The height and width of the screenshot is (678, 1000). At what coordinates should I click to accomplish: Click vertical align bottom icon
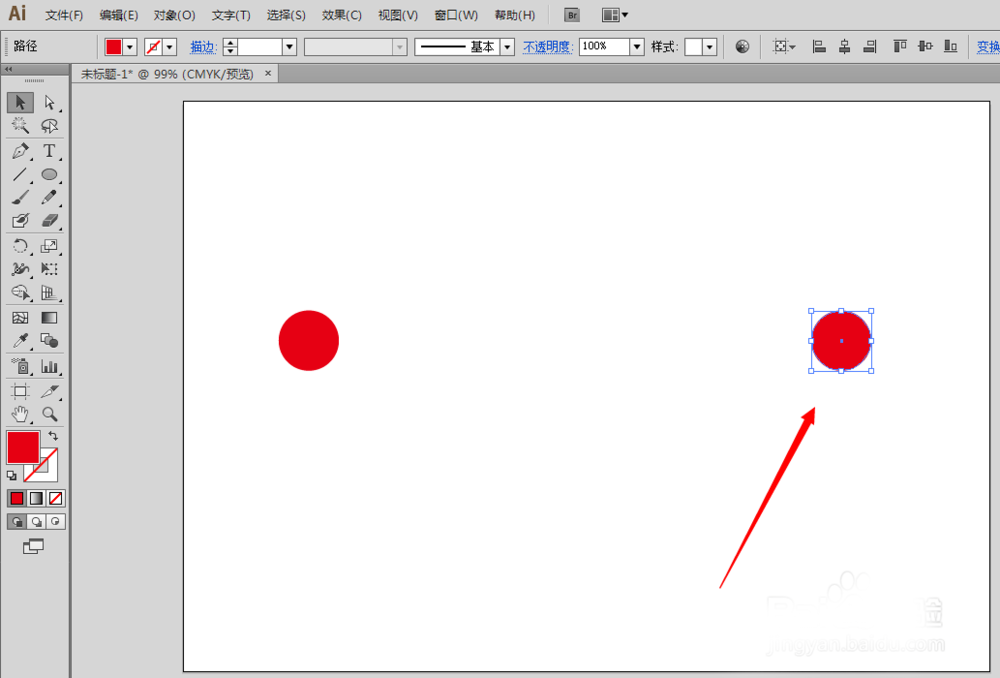(950, 47)
